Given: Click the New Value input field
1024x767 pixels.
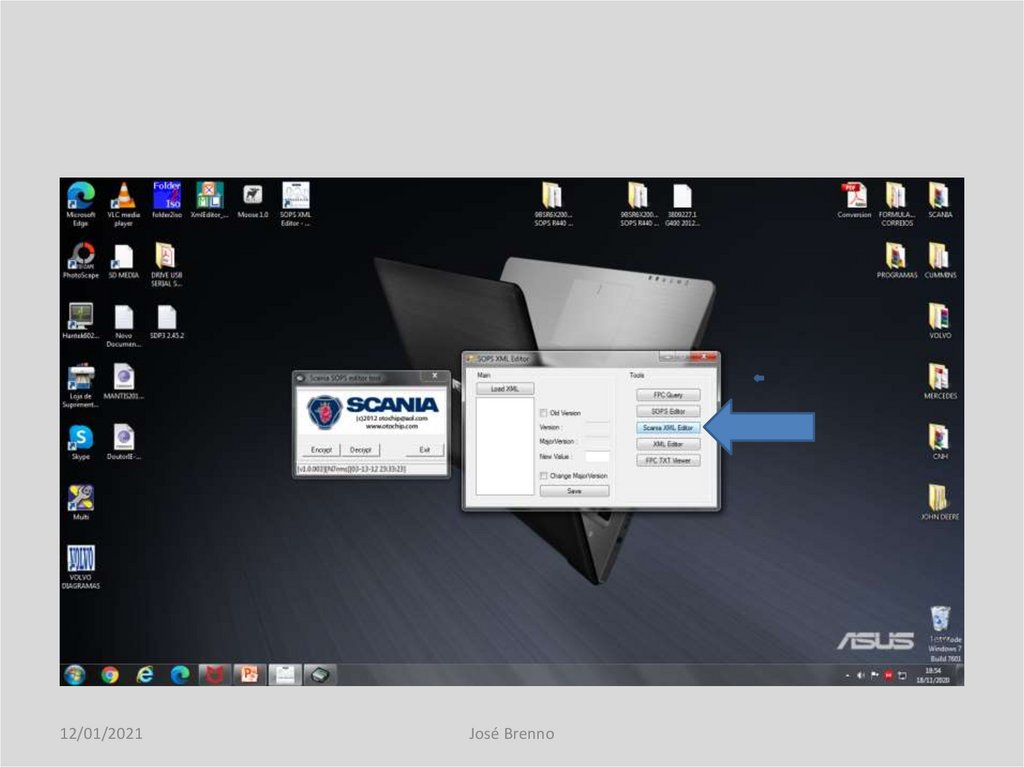Looking at the screenshot, I should [597, 457].
